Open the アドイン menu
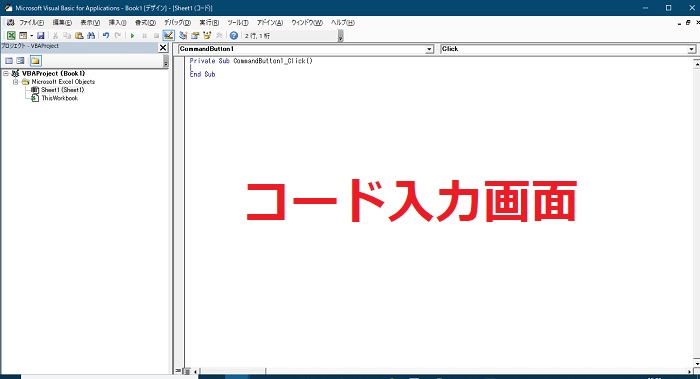 tap(270, 22)
